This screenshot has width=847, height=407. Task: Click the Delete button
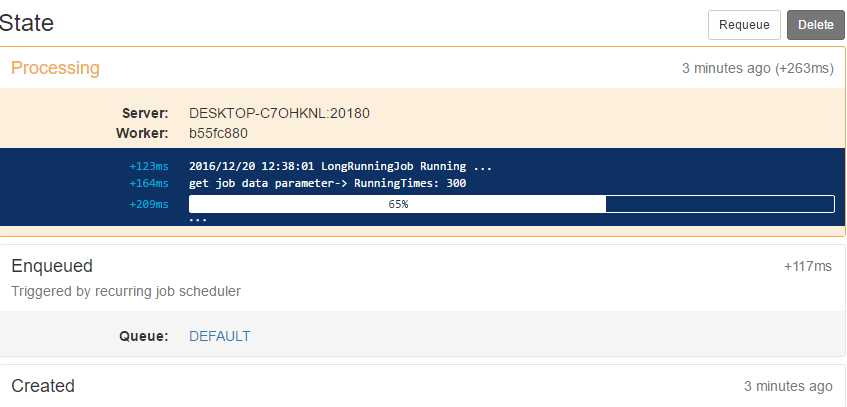tap(816, 25)
